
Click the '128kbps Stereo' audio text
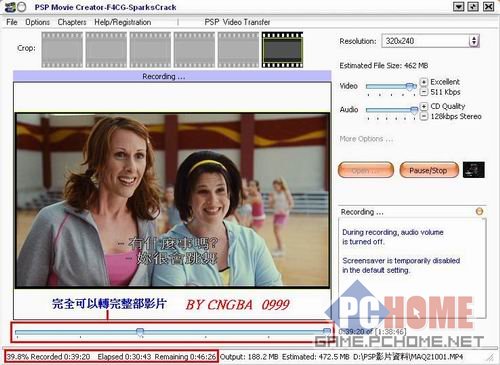click(456, 116)
